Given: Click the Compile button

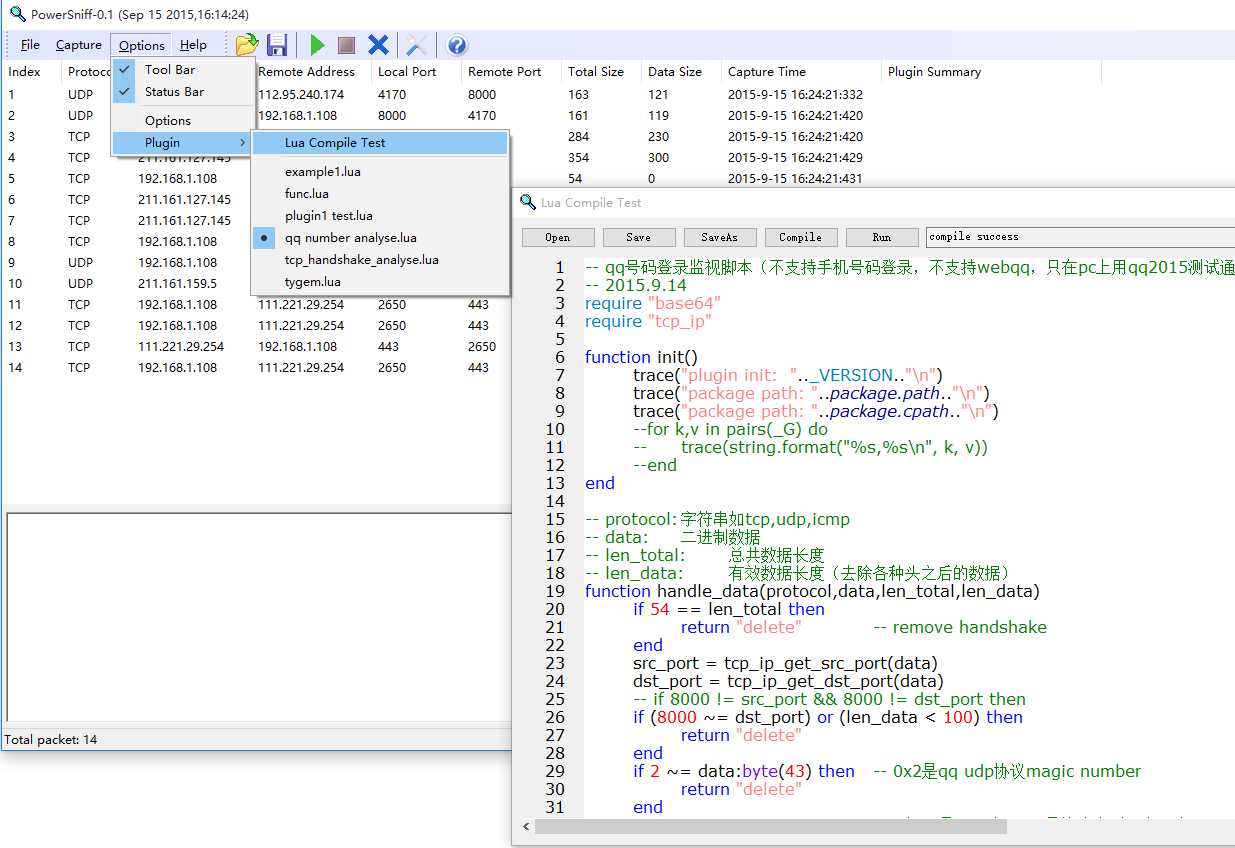Looking at the screenshot, I should [800, 237].
